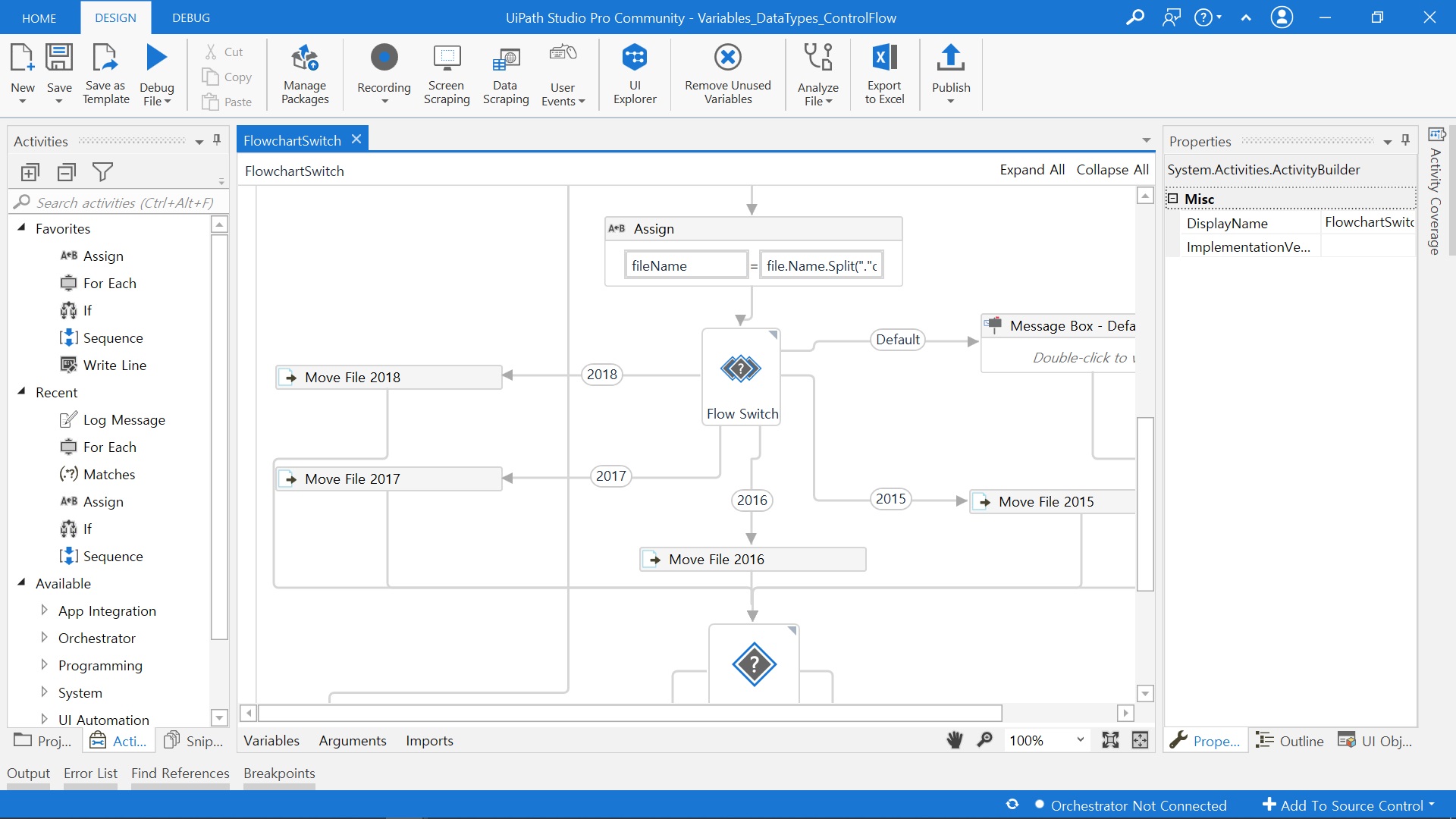Switch to the DEBUG ribbon tab
The image size is (1456, 819).
tap(191, 17)
